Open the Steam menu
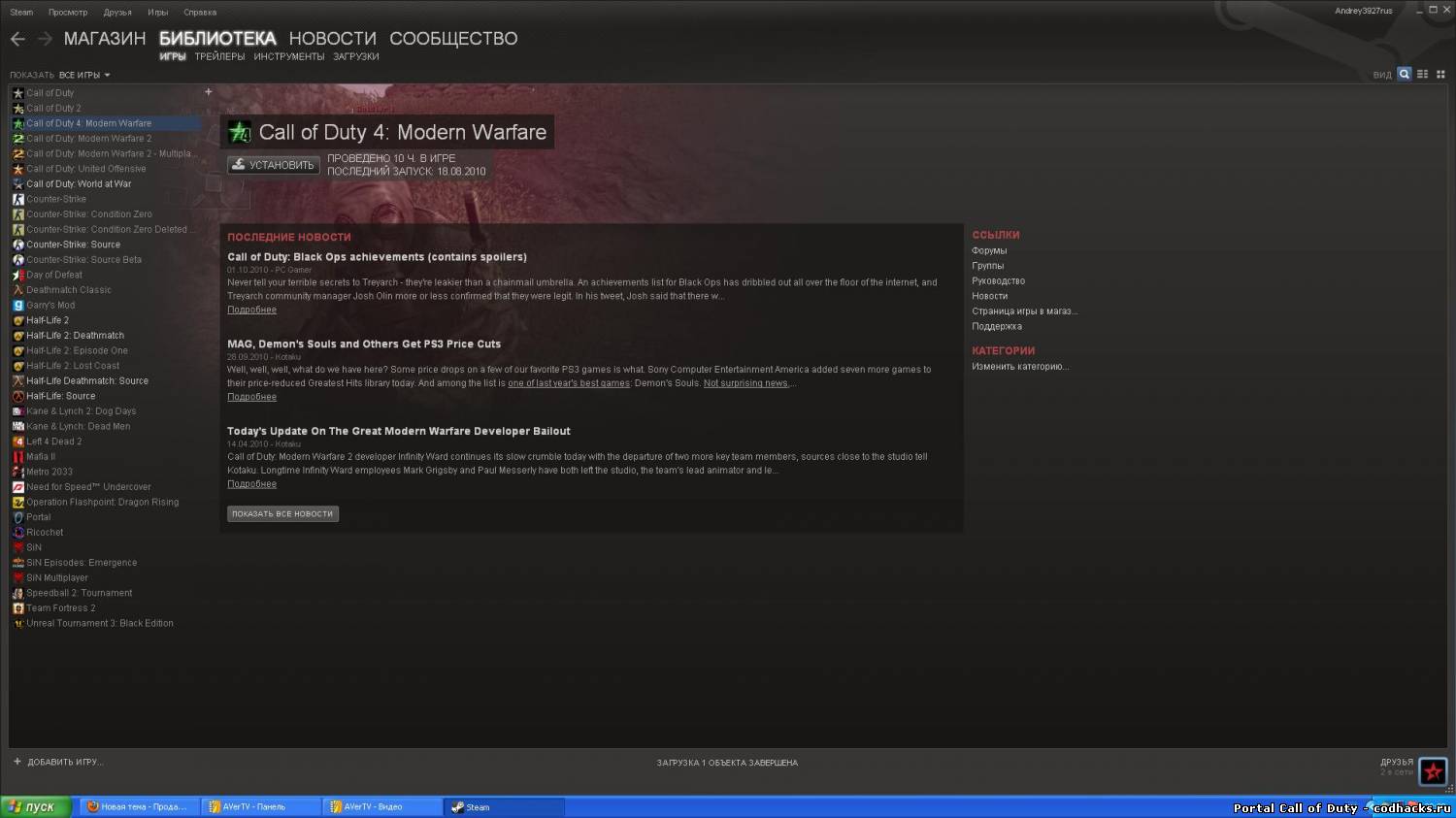The height and width of the screenshot is (818, 1456). (x=21, y=12)
